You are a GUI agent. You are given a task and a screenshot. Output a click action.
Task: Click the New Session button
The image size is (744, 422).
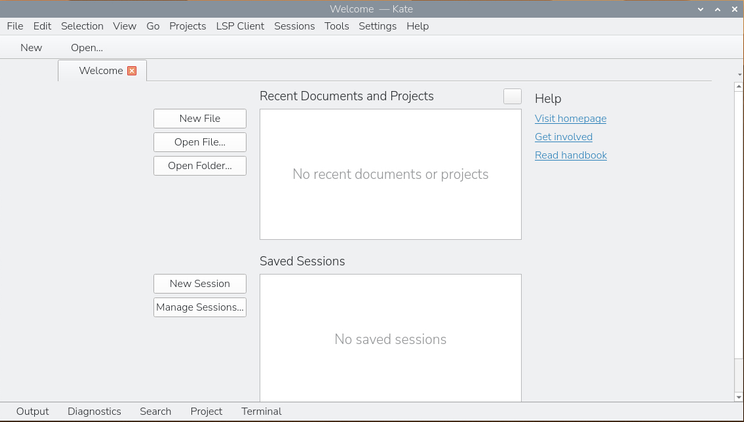[200, 284]
